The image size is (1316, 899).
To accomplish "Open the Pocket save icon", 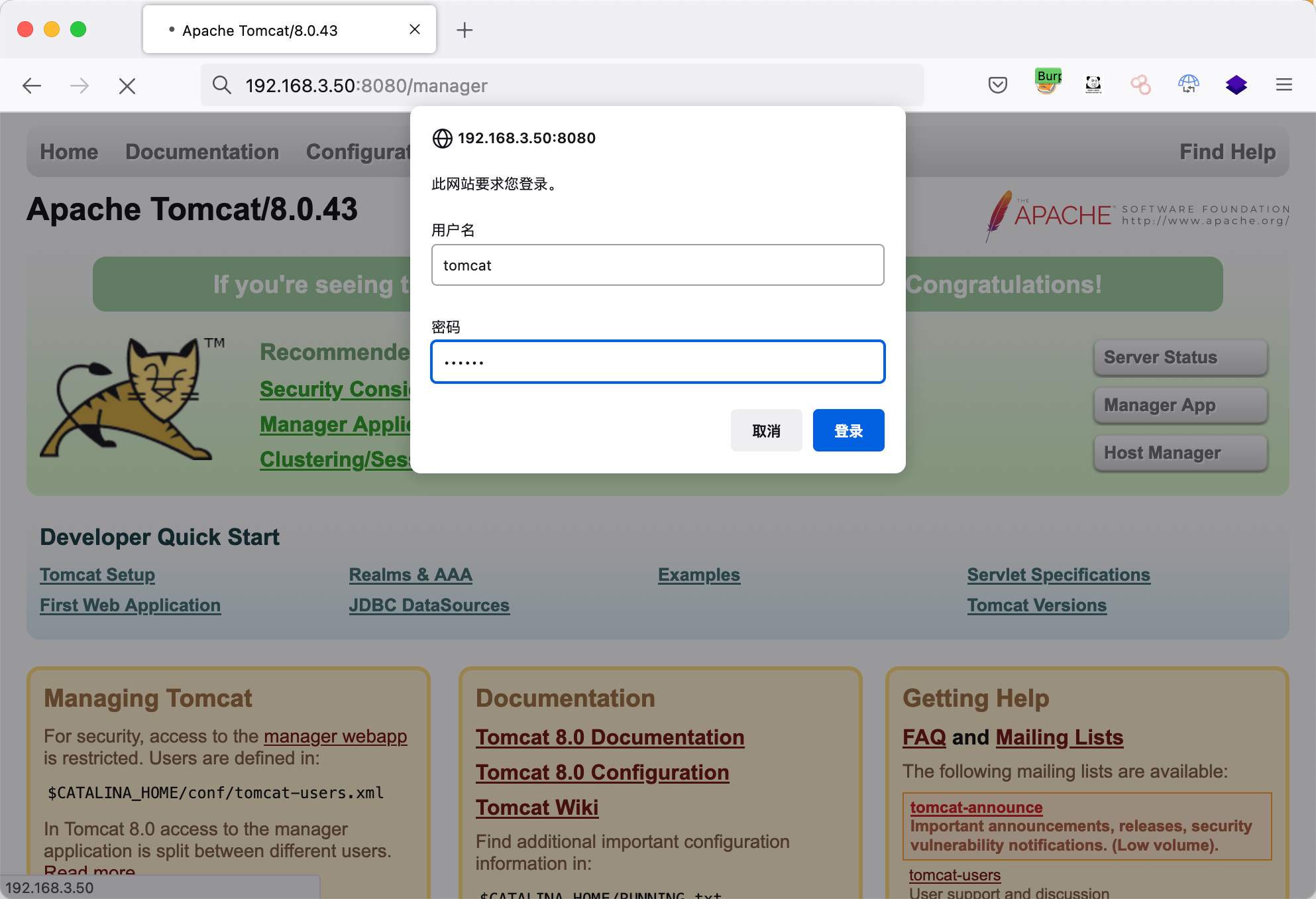I will [997, 85].
